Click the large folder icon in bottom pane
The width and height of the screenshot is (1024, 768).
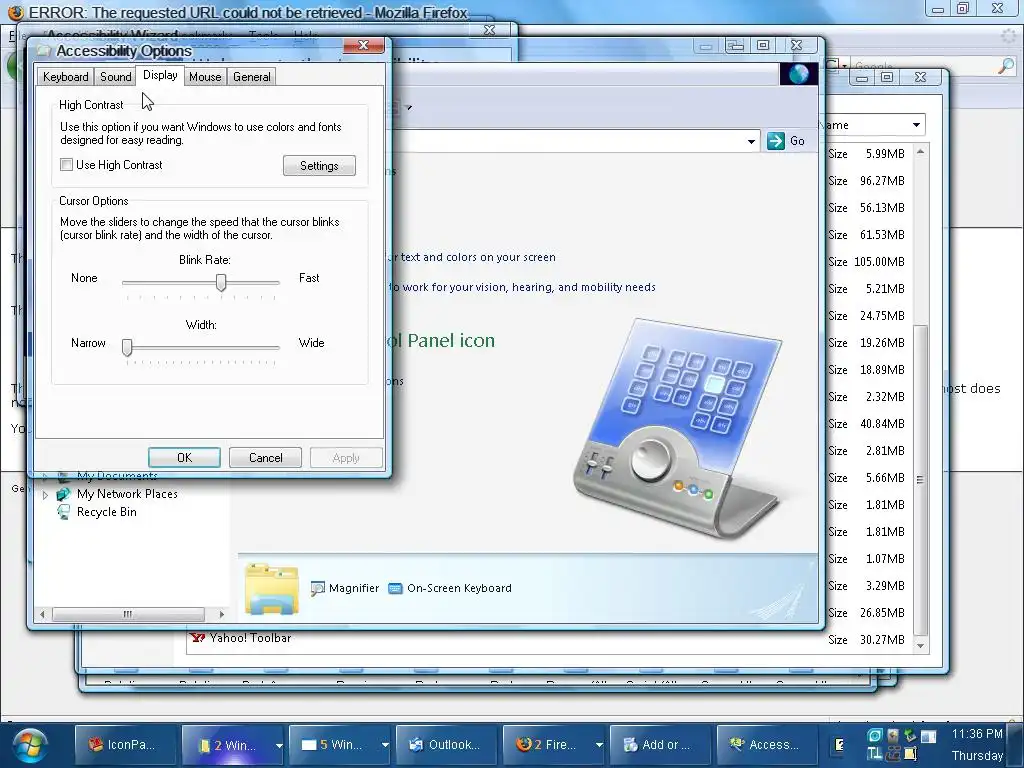coord(272,589)
